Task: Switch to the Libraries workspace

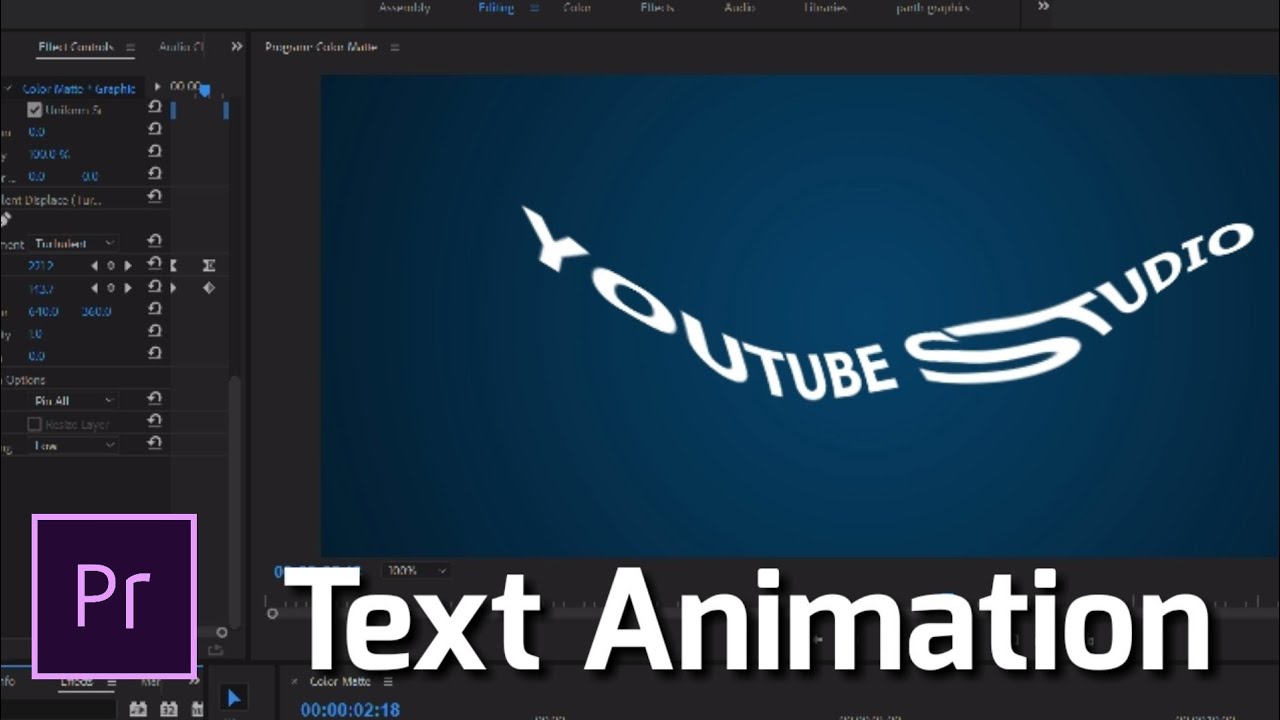Action: 825,8
